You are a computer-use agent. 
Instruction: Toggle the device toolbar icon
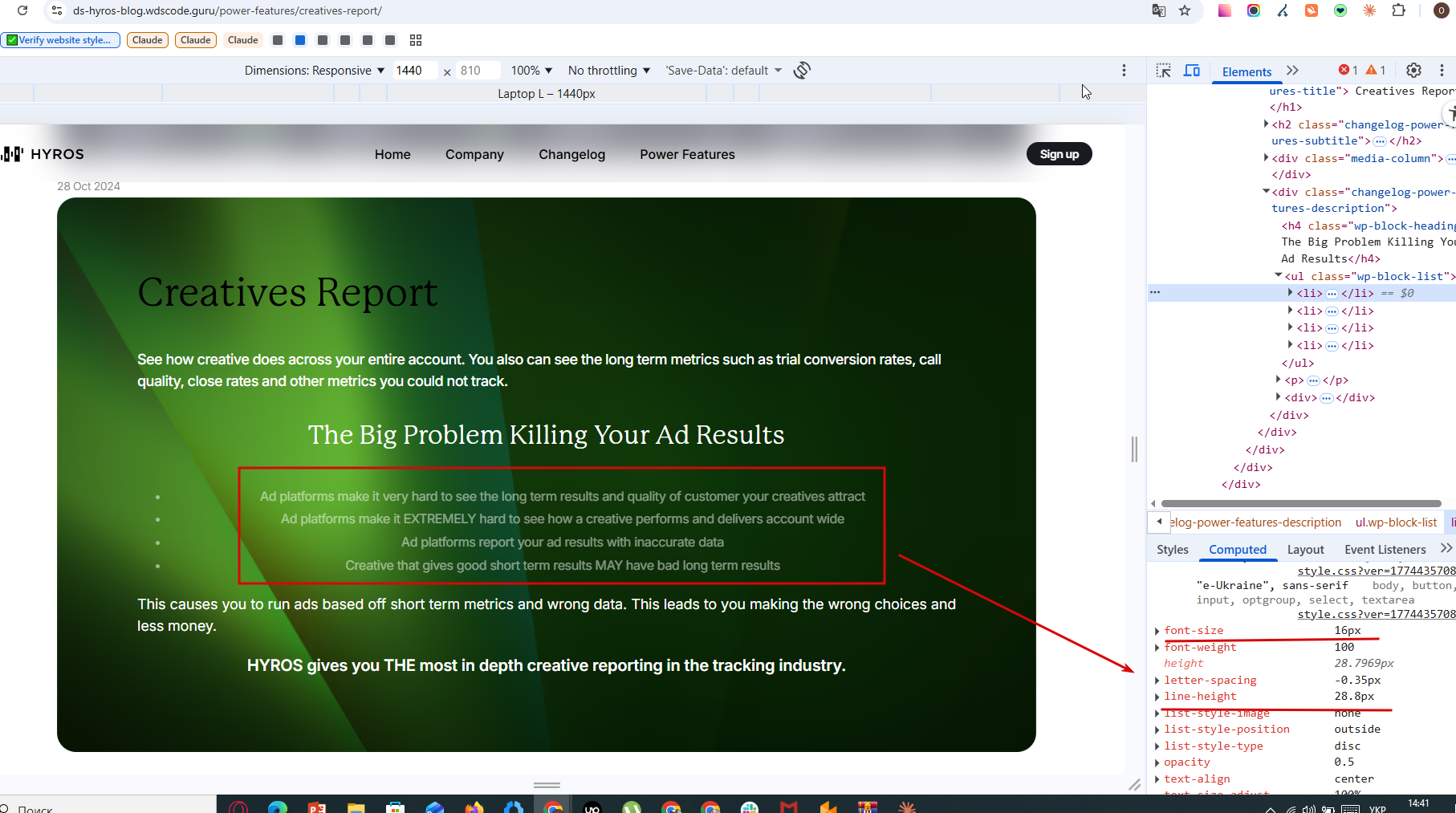[x=1192, y=71]
